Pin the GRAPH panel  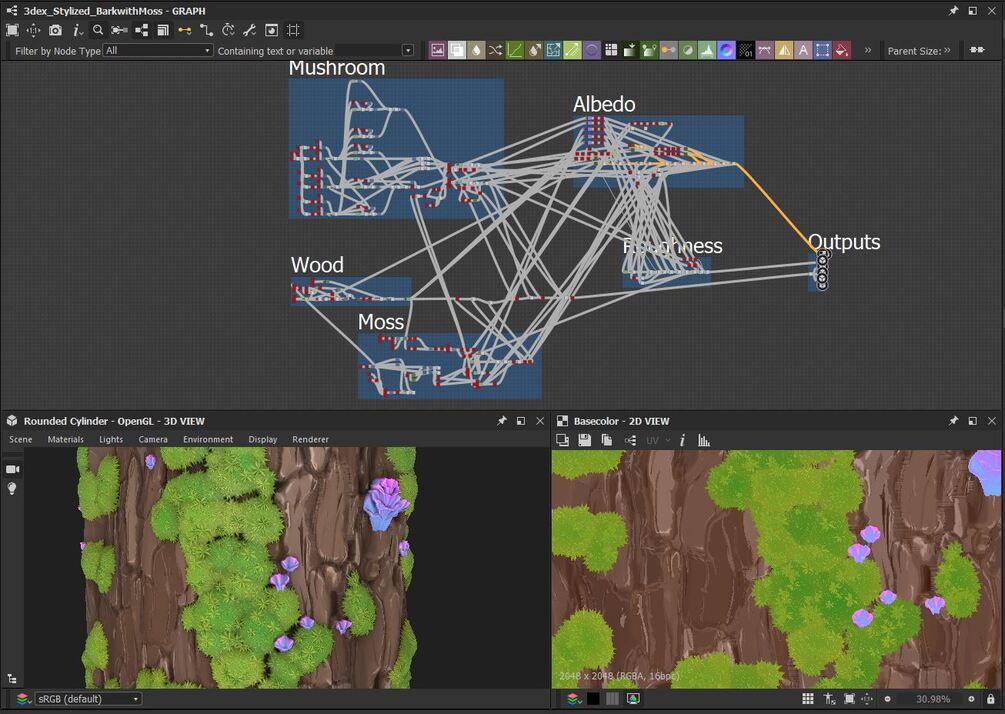pyautogui.click(x=953, y=10)
